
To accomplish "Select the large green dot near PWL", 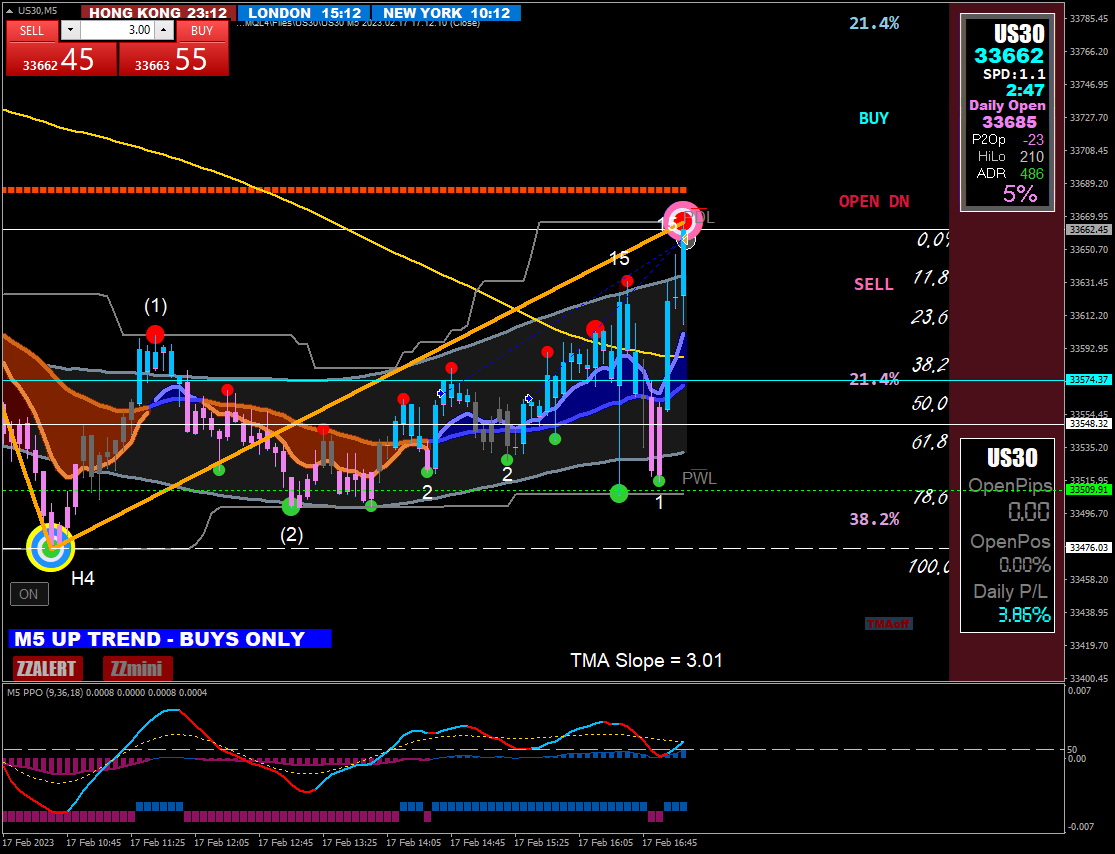I will pyautogui.click(x=619, y=493).
